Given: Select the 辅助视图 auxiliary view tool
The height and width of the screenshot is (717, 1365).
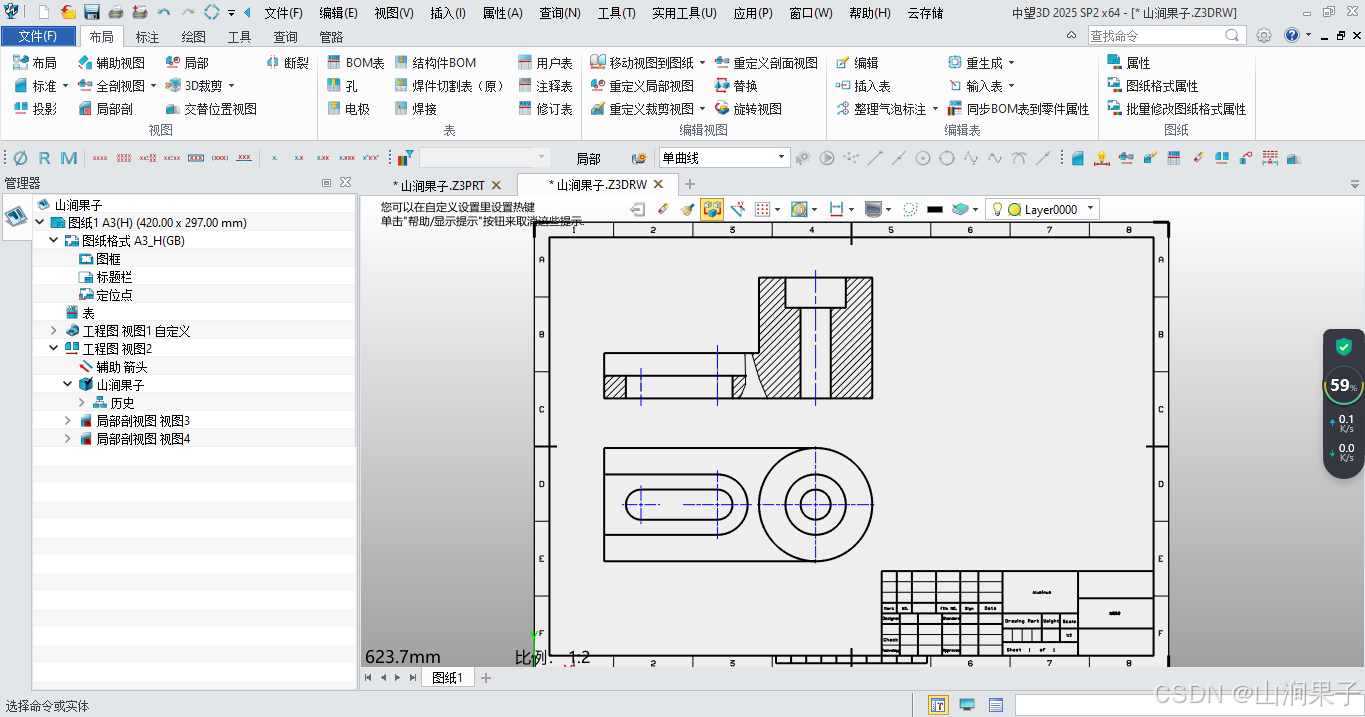Looking at the screenshot, I should pos(110,63).
